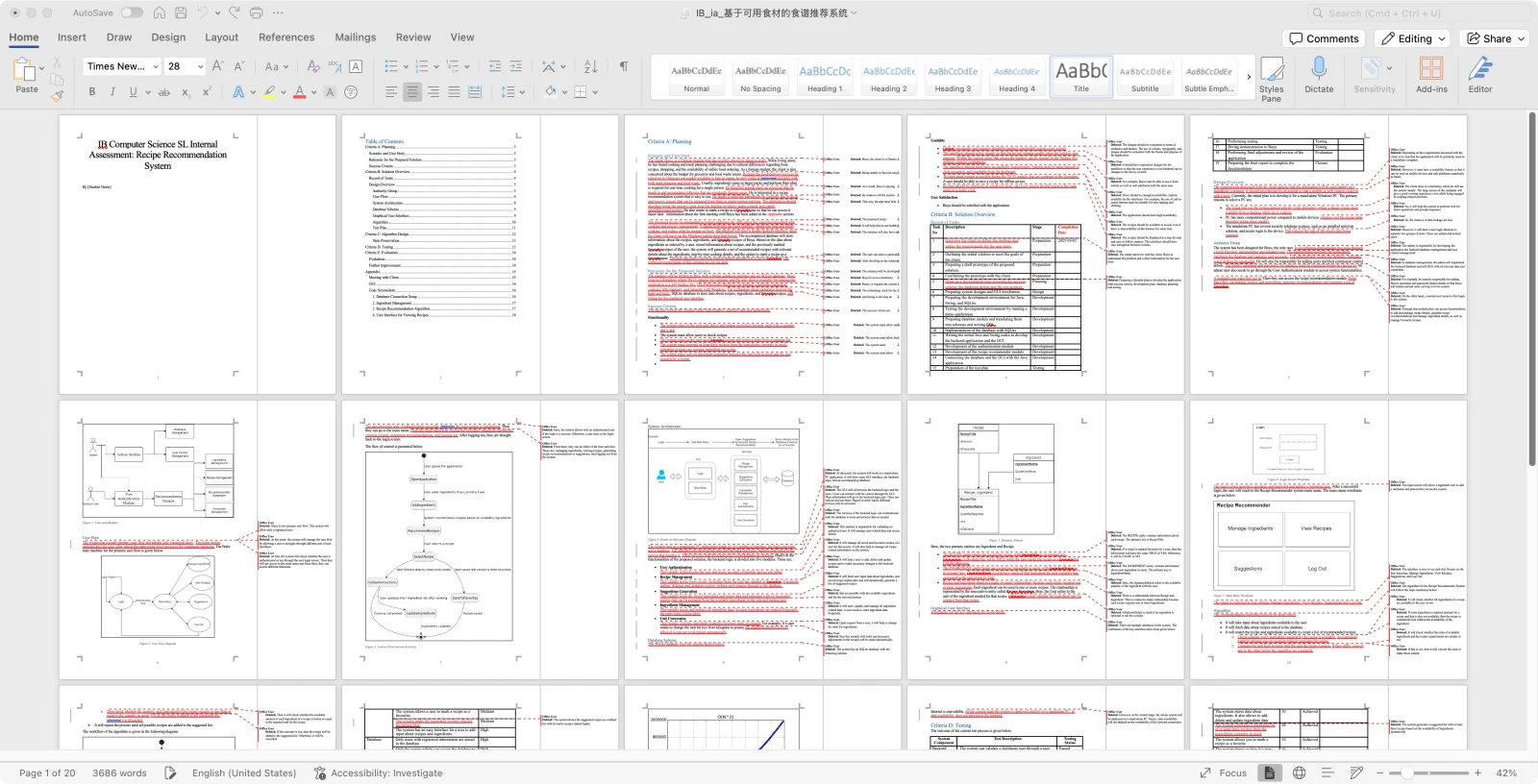
Task: Apply Italic formatting
Action: tap(112, 92)
